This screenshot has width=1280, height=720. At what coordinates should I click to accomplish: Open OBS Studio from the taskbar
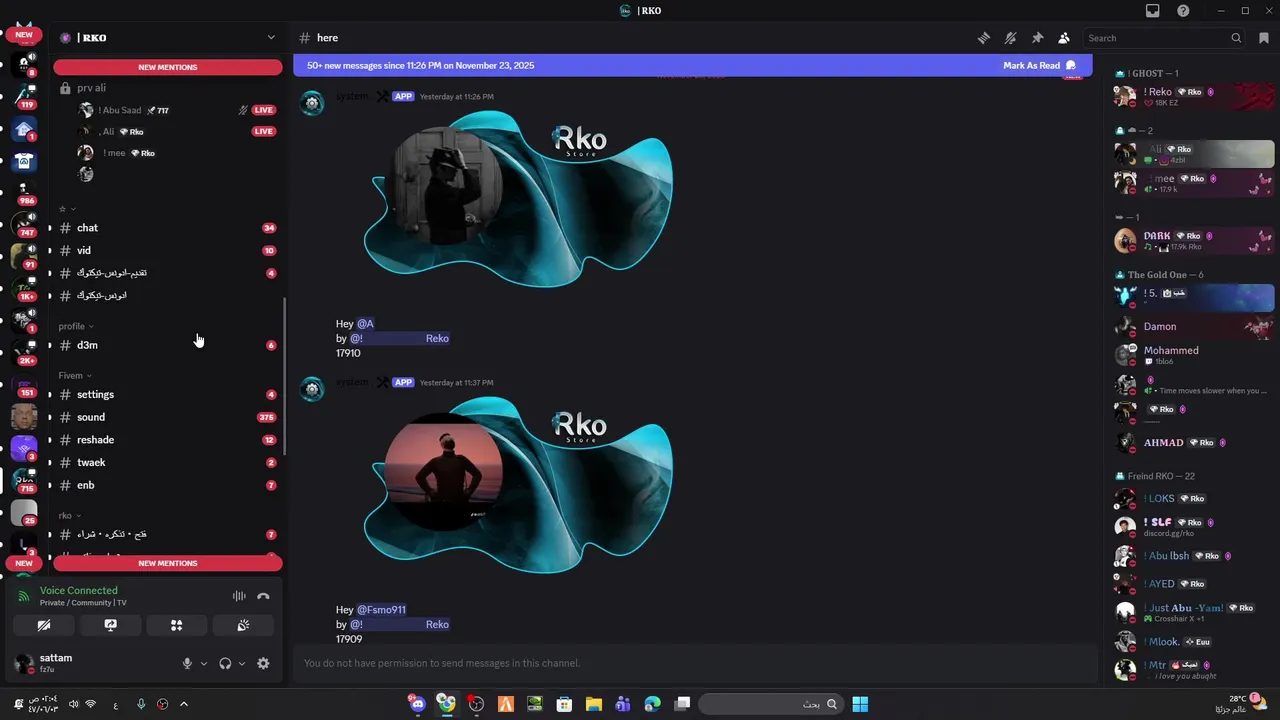point(476,704)
